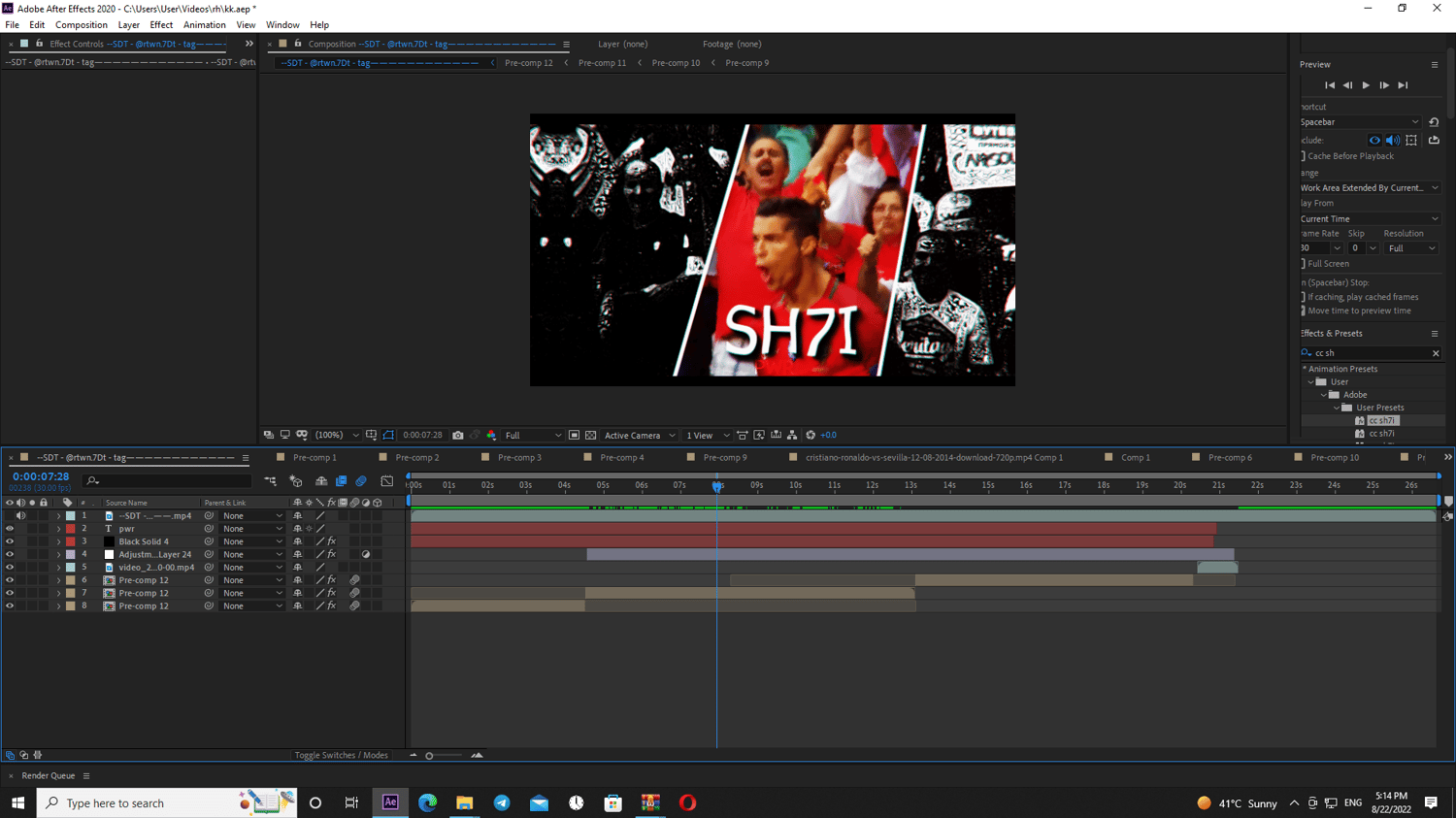The image size is (1456, 818).
Task: Toggle the timeline Motion Blur master switch
Action: coord(361,481)
